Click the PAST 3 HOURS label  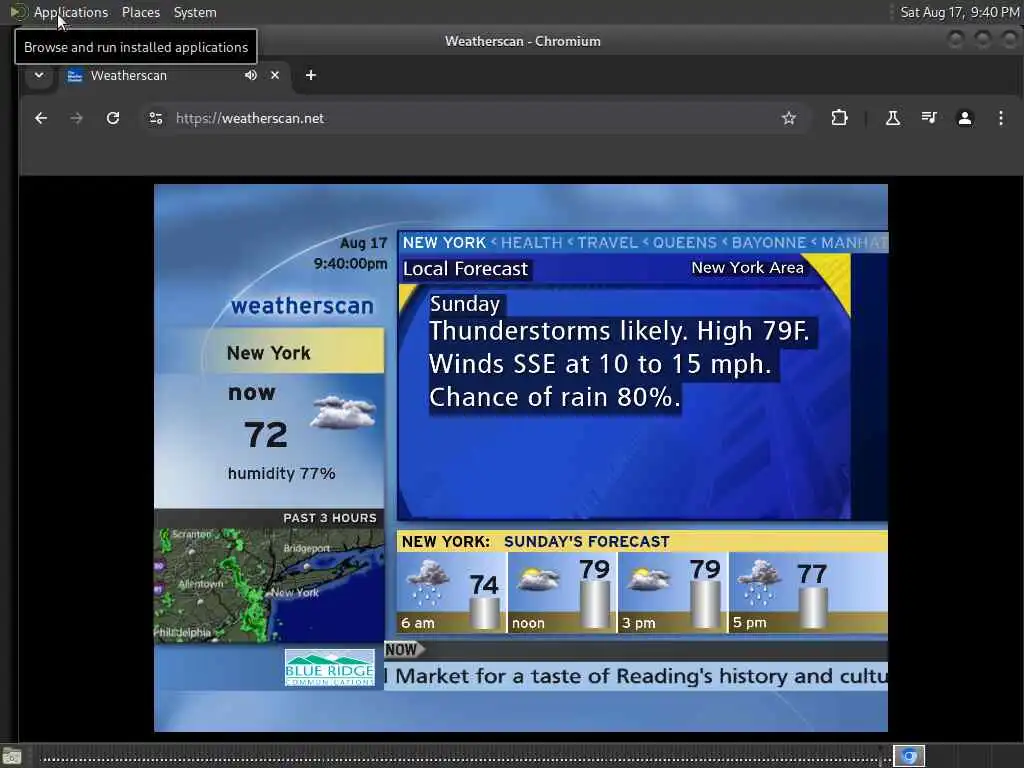(x=330, y=518)
